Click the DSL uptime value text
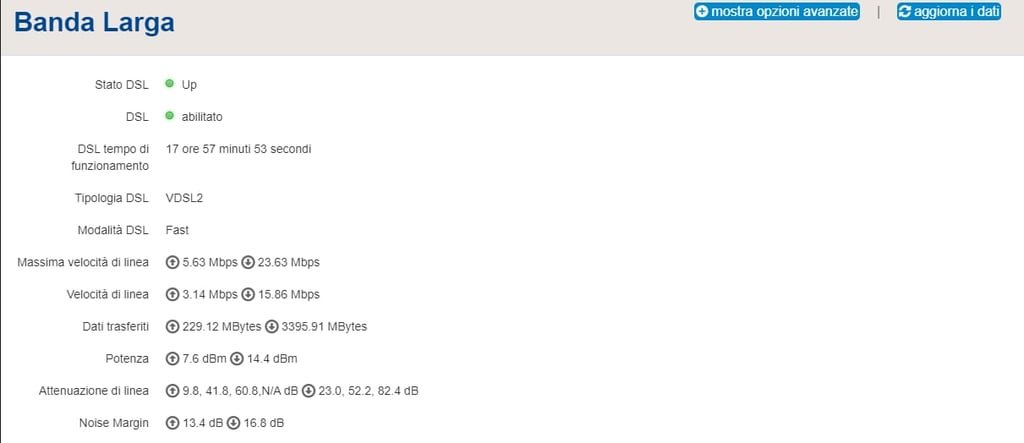This screenshot has width=1024, height=443. pyautogui.click(x=238, y=149)
